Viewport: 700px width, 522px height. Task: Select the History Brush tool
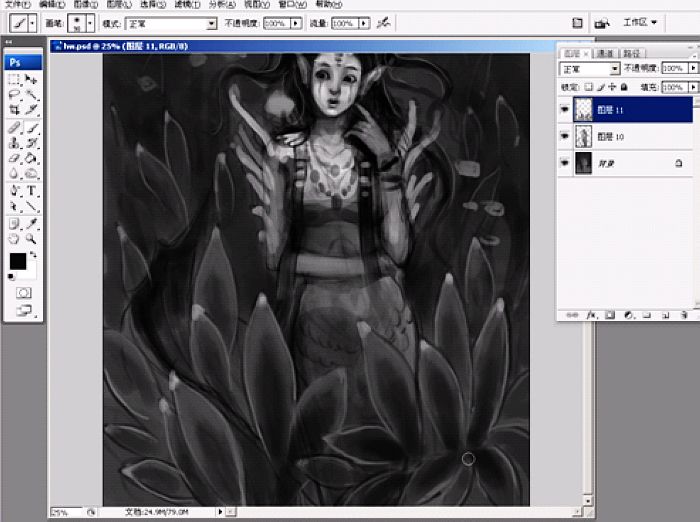coord(31,143)
